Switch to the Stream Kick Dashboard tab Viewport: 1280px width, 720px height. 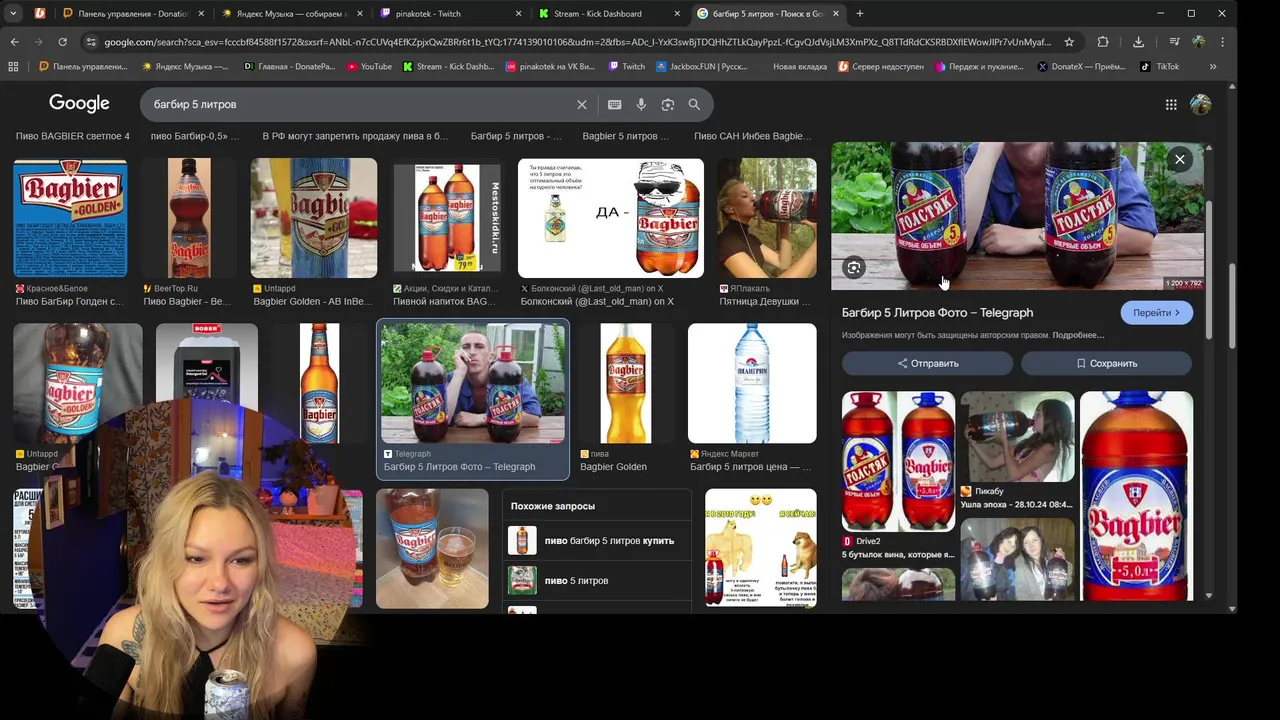tap(610, 13)
